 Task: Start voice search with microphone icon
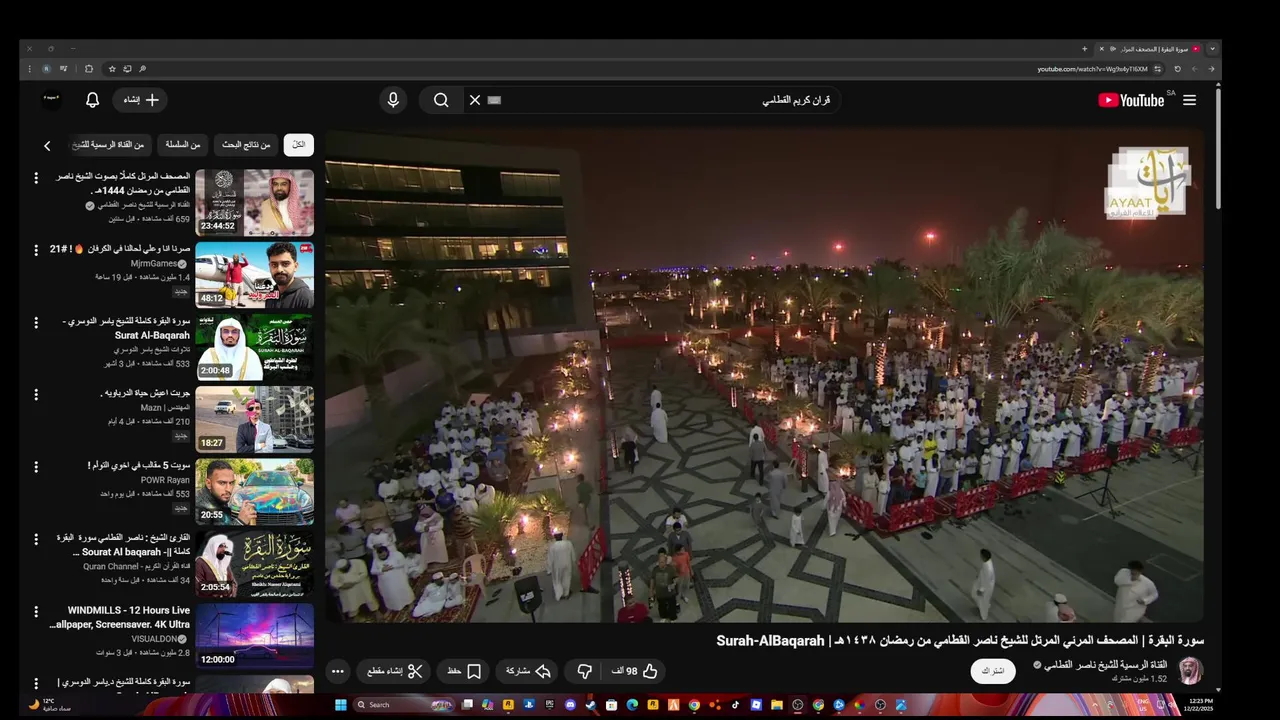coord(393,100)
